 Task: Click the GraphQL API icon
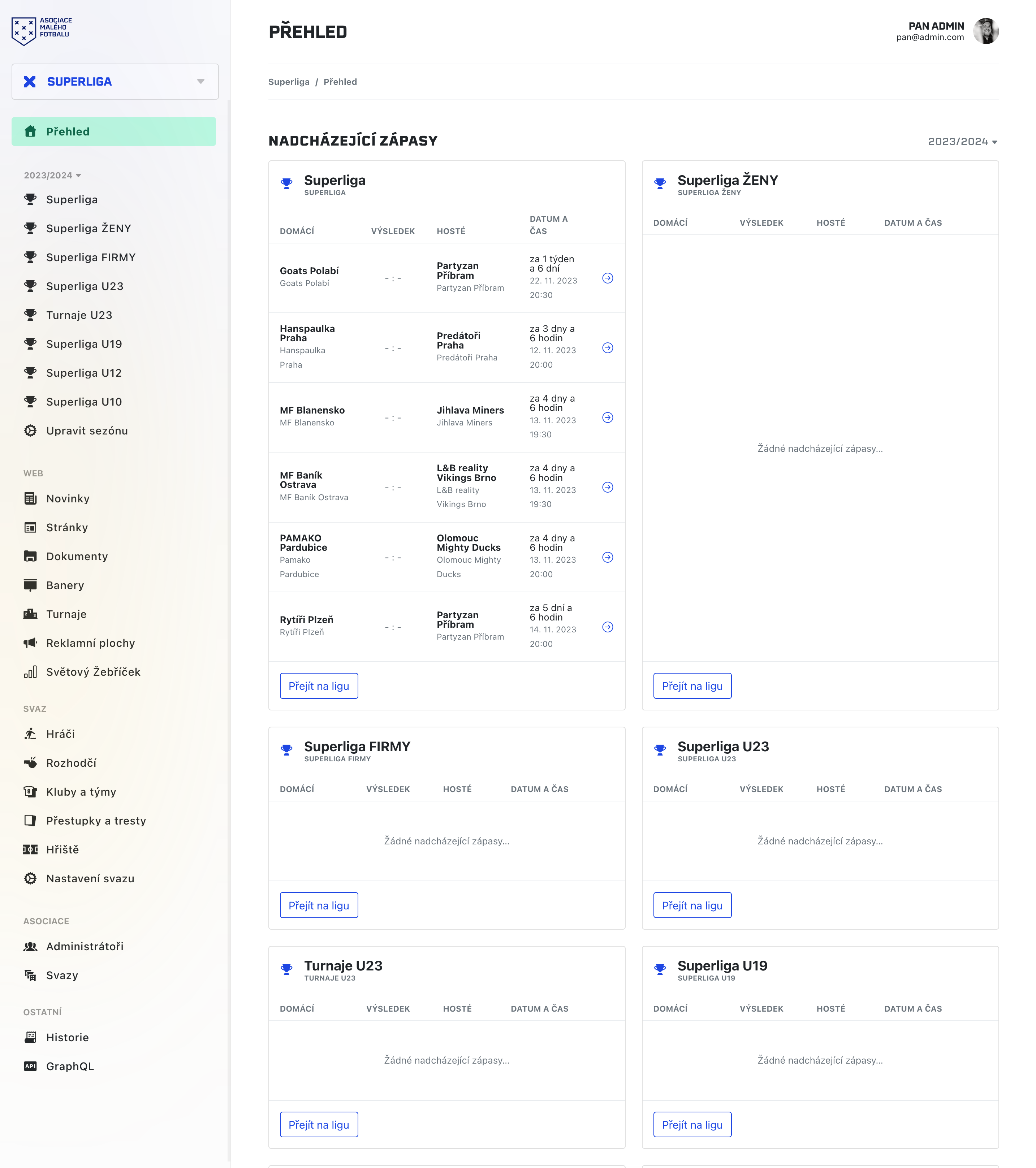30,1066
